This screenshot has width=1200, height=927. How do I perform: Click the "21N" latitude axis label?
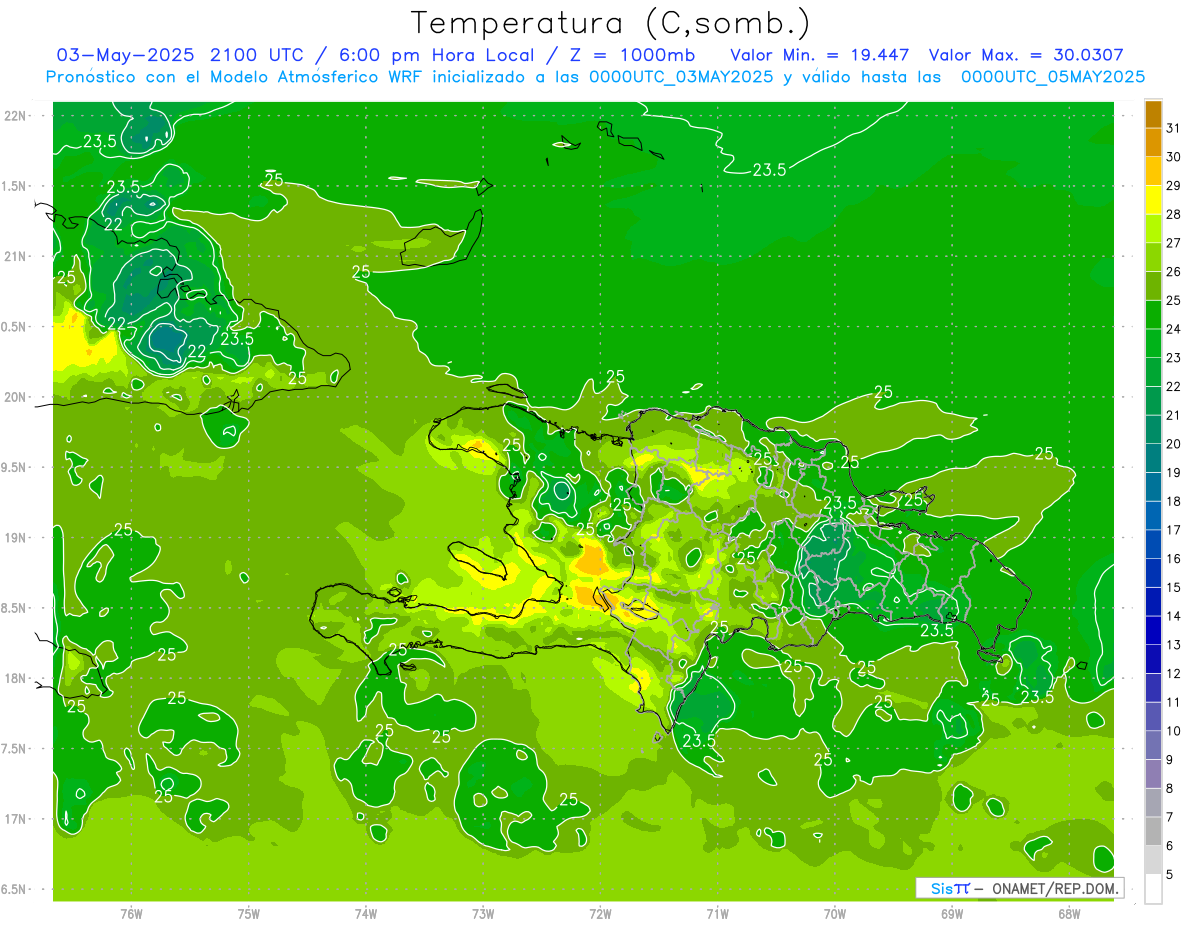(x=15, y=257)
